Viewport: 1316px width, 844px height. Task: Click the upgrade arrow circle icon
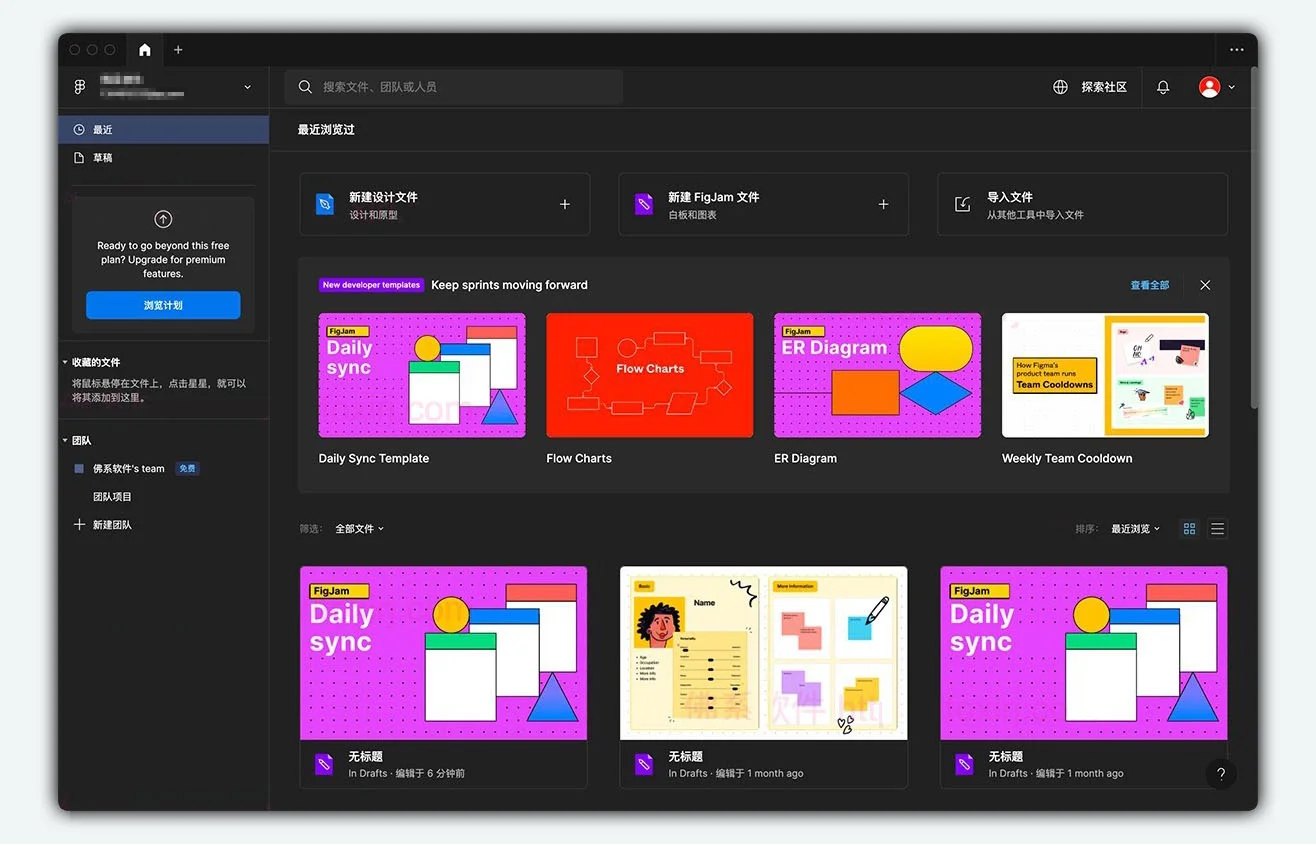pyautogui.click(x=163, y=219)
